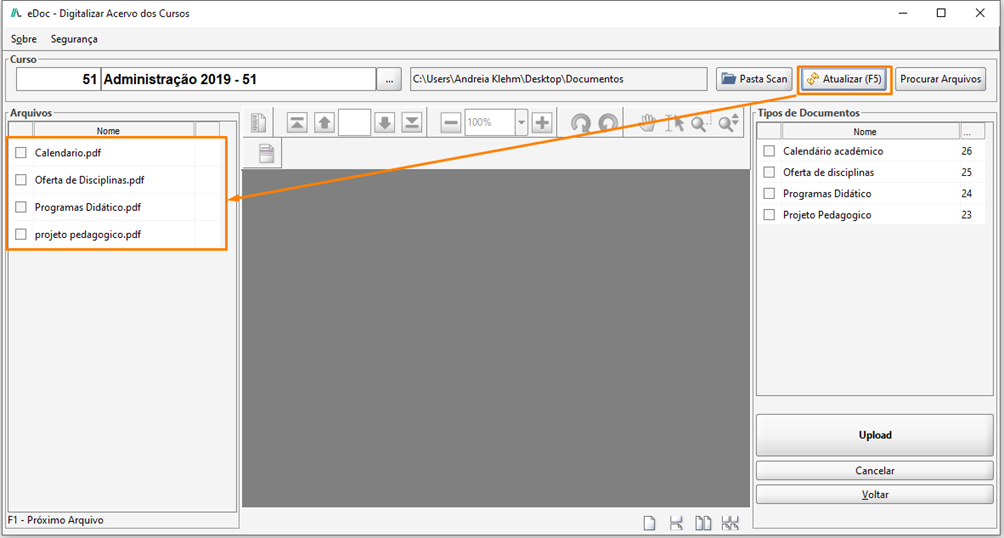
Task: Select the marquee zoom tool
Action: [x=700, y=122]
